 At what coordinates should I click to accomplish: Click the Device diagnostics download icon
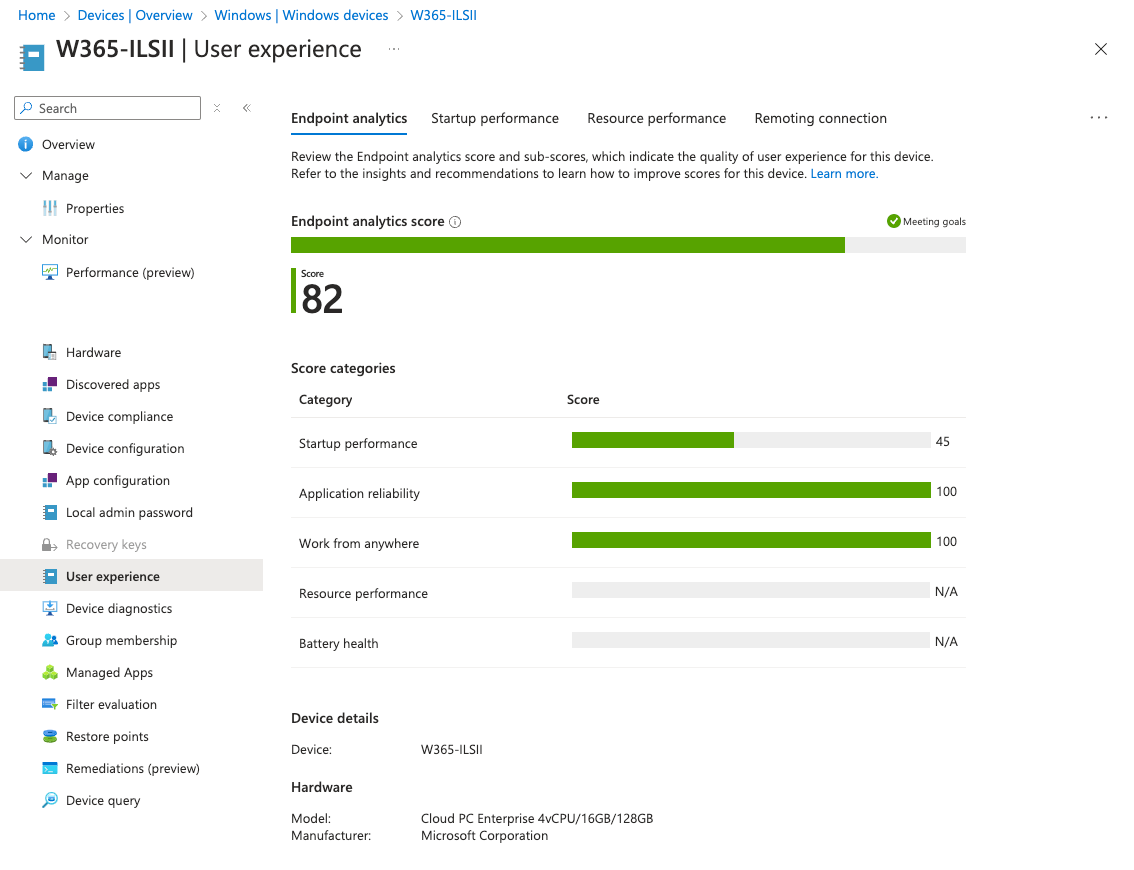50,608
